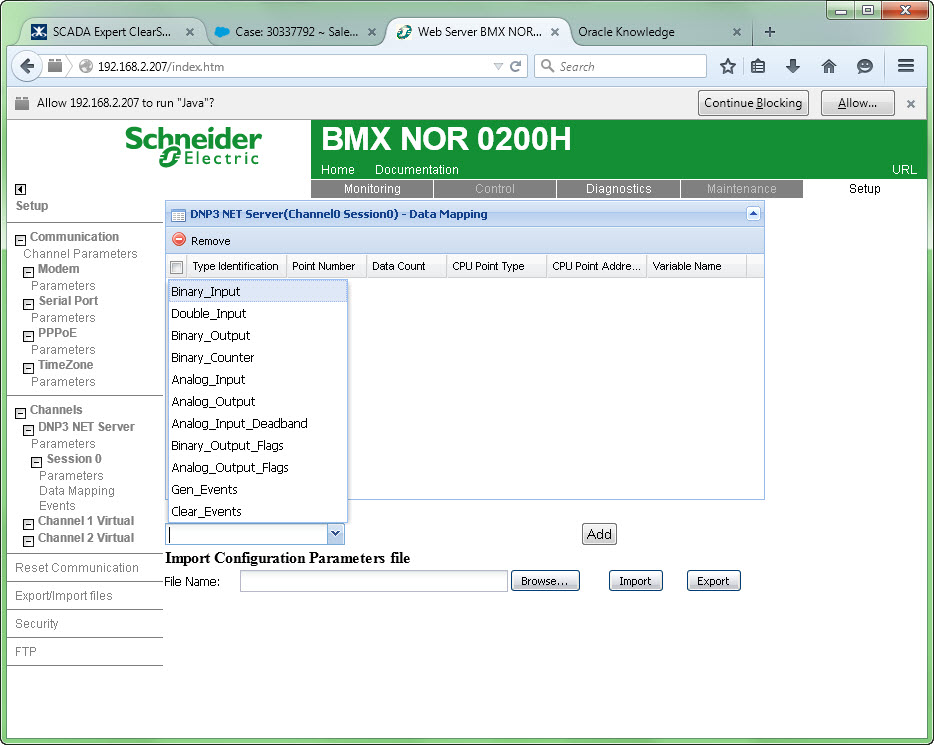Collapse the PPPoE tree node
Image resolution: width=934 pixels, height=745 pixels.
pos(28,336)
